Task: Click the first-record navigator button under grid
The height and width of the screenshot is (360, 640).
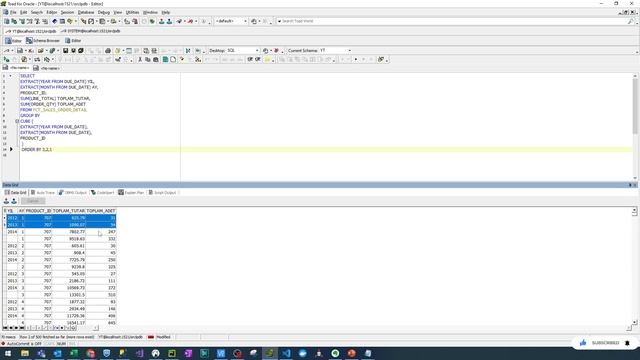Action: 5,328
